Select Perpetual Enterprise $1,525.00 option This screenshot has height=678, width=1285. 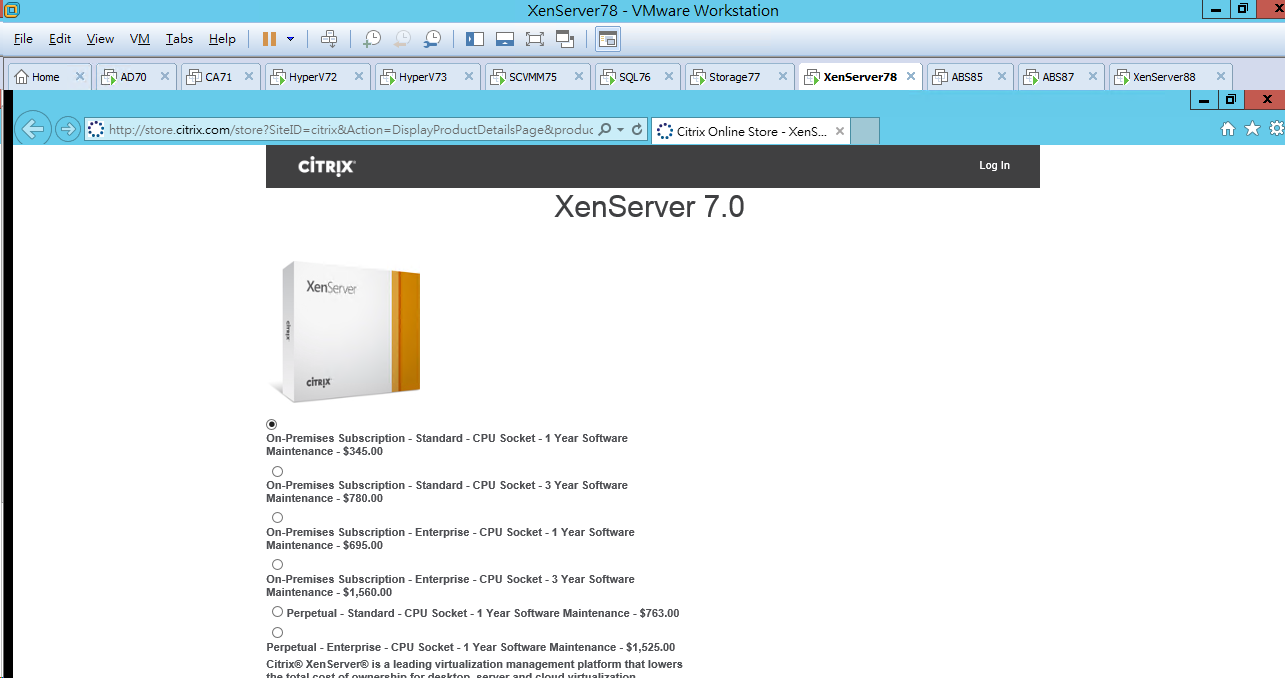pyautogui.click(x=277, y=633)
